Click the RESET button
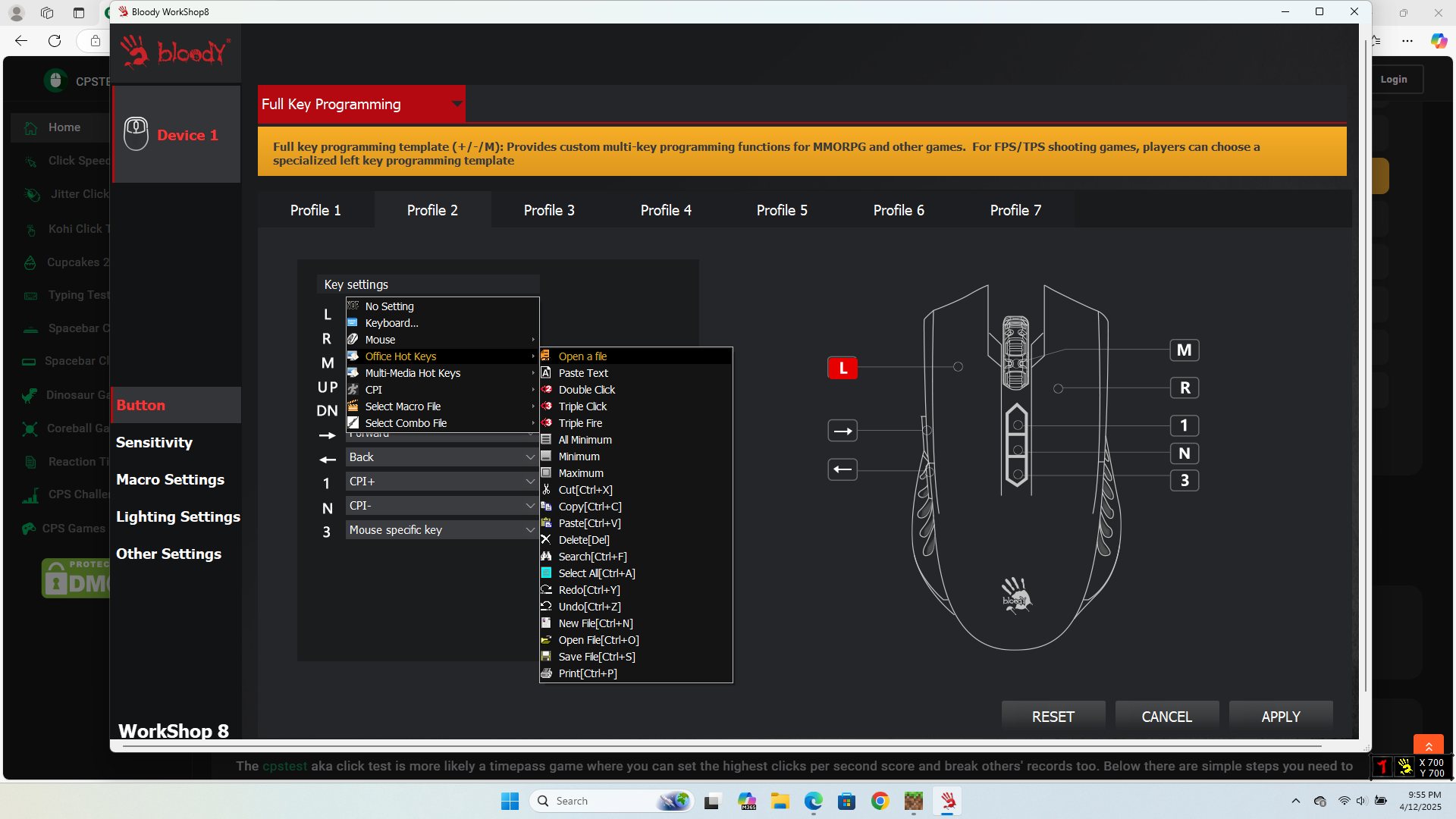 click(x=1053, y=717)
